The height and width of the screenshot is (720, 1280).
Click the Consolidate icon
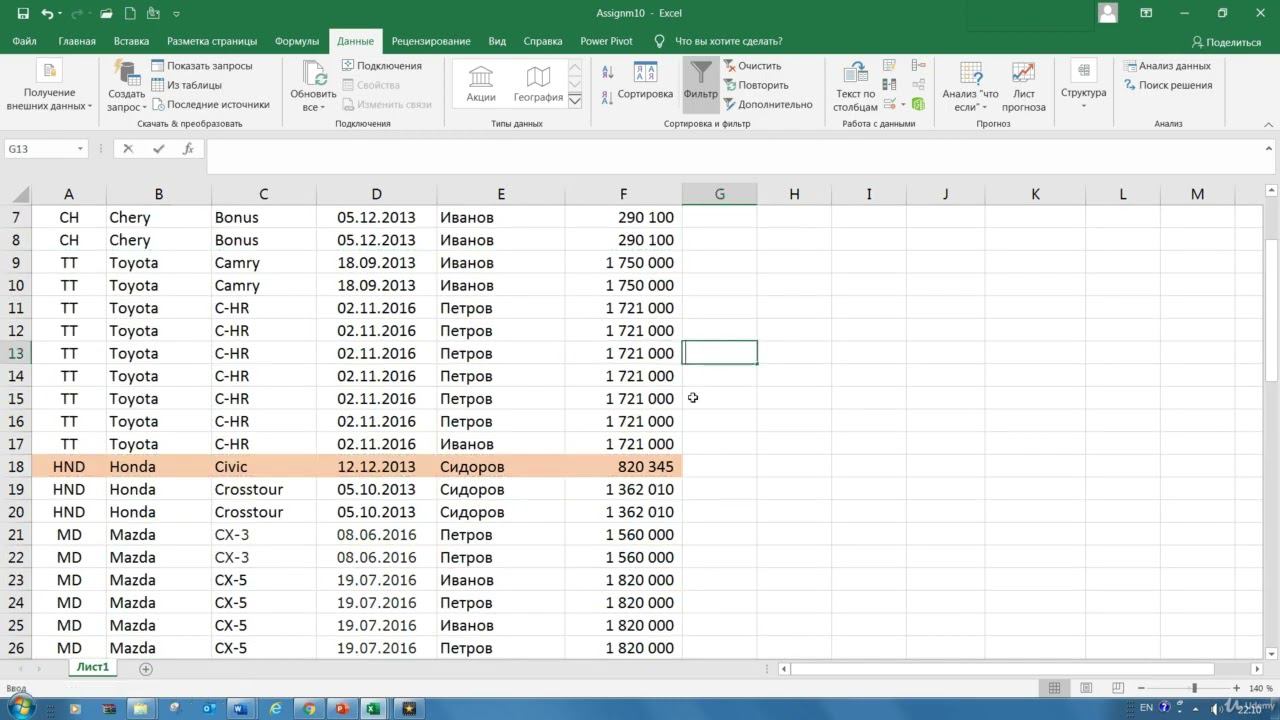[x=918, y=66]
